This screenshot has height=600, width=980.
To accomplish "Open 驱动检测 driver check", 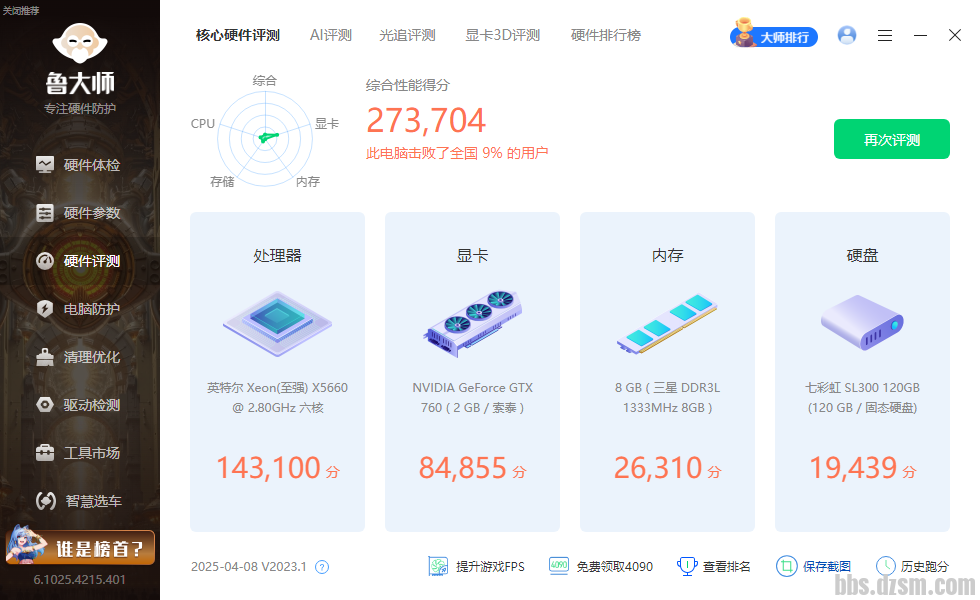I will tap(79, 405).
